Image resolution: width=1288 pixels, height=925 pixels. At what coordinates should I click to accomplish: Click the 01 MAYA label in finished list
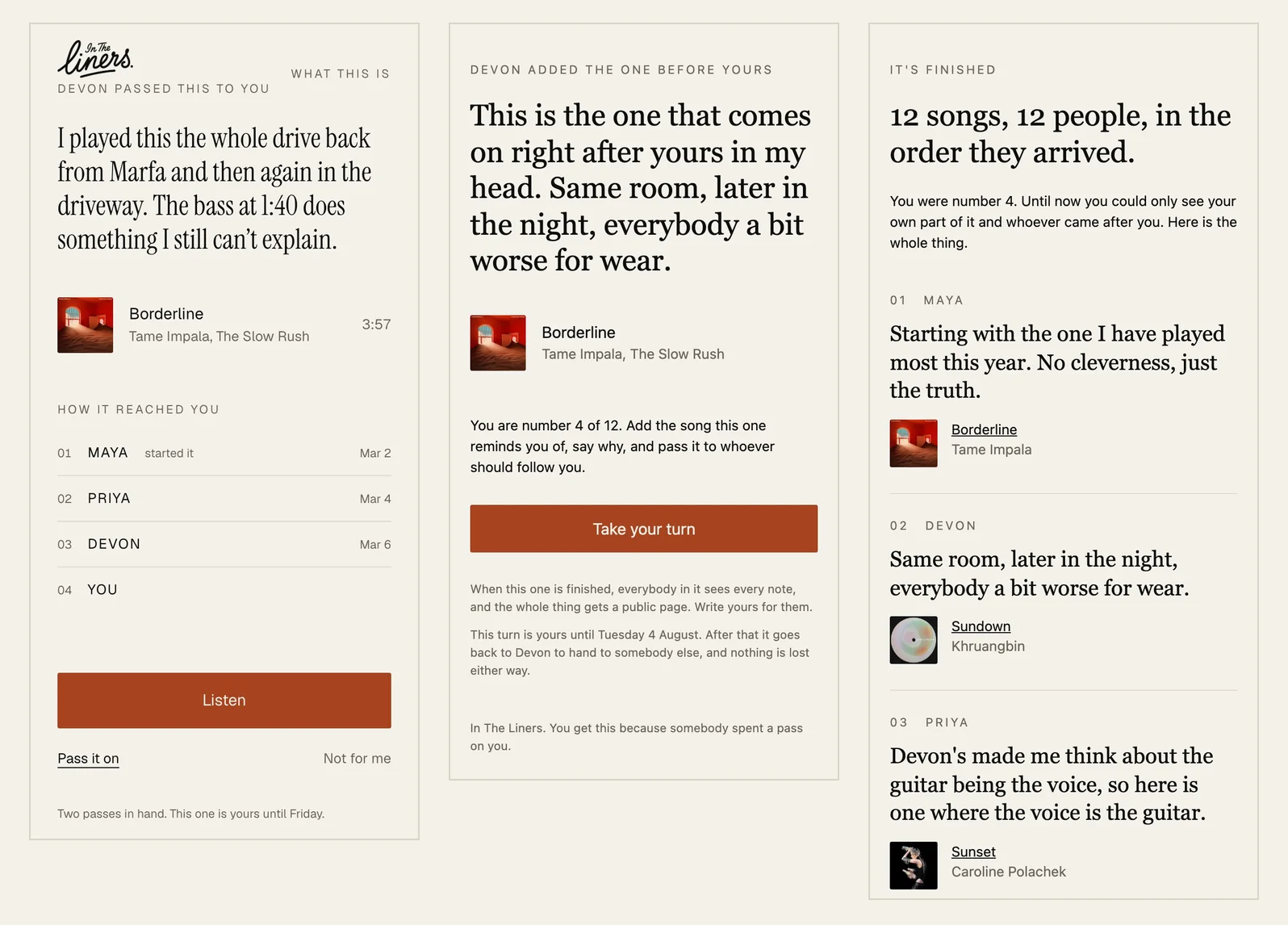926,300
